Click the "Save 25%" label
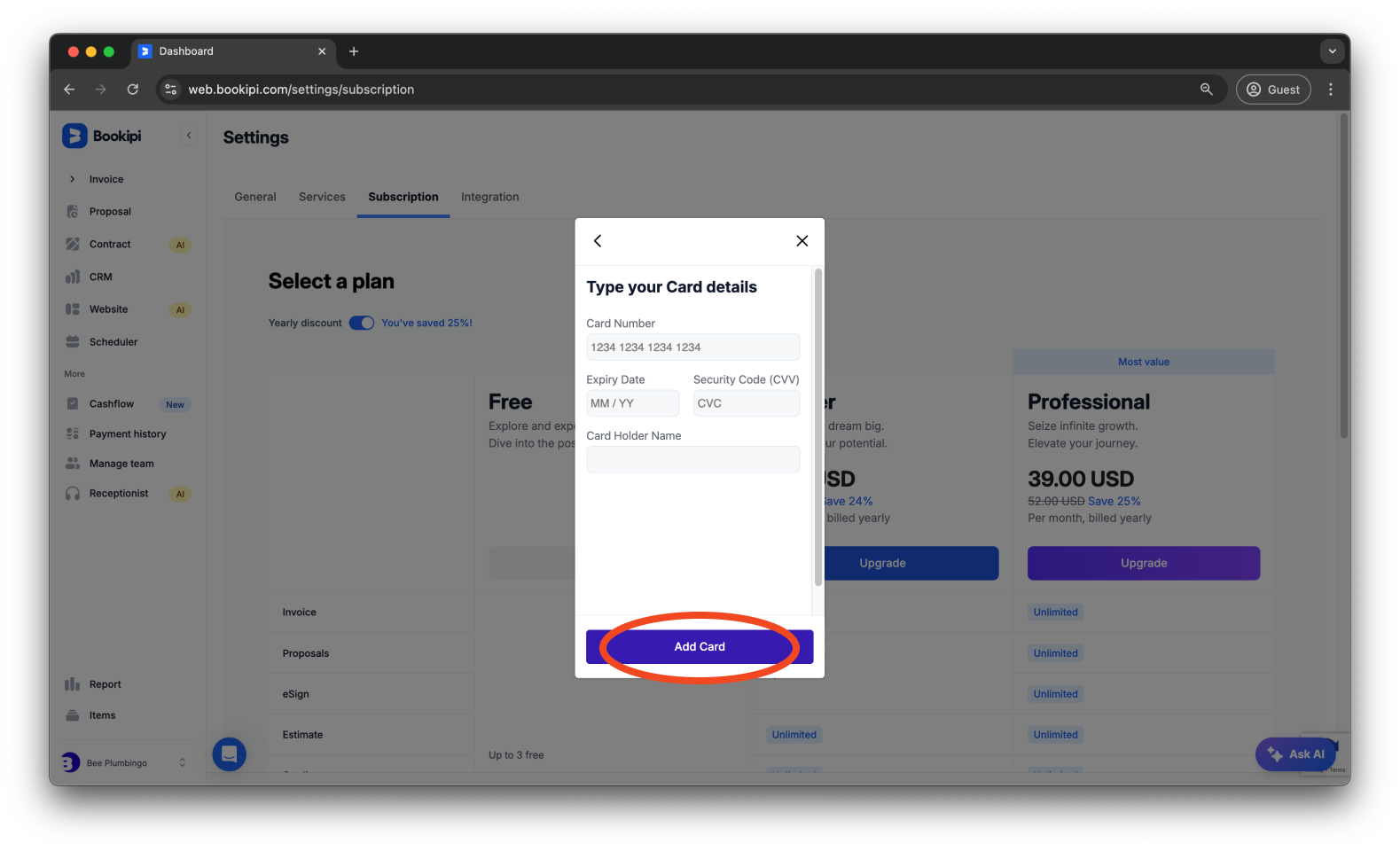The width and height of the screenshot is (1400, 851). (1115, 502)
